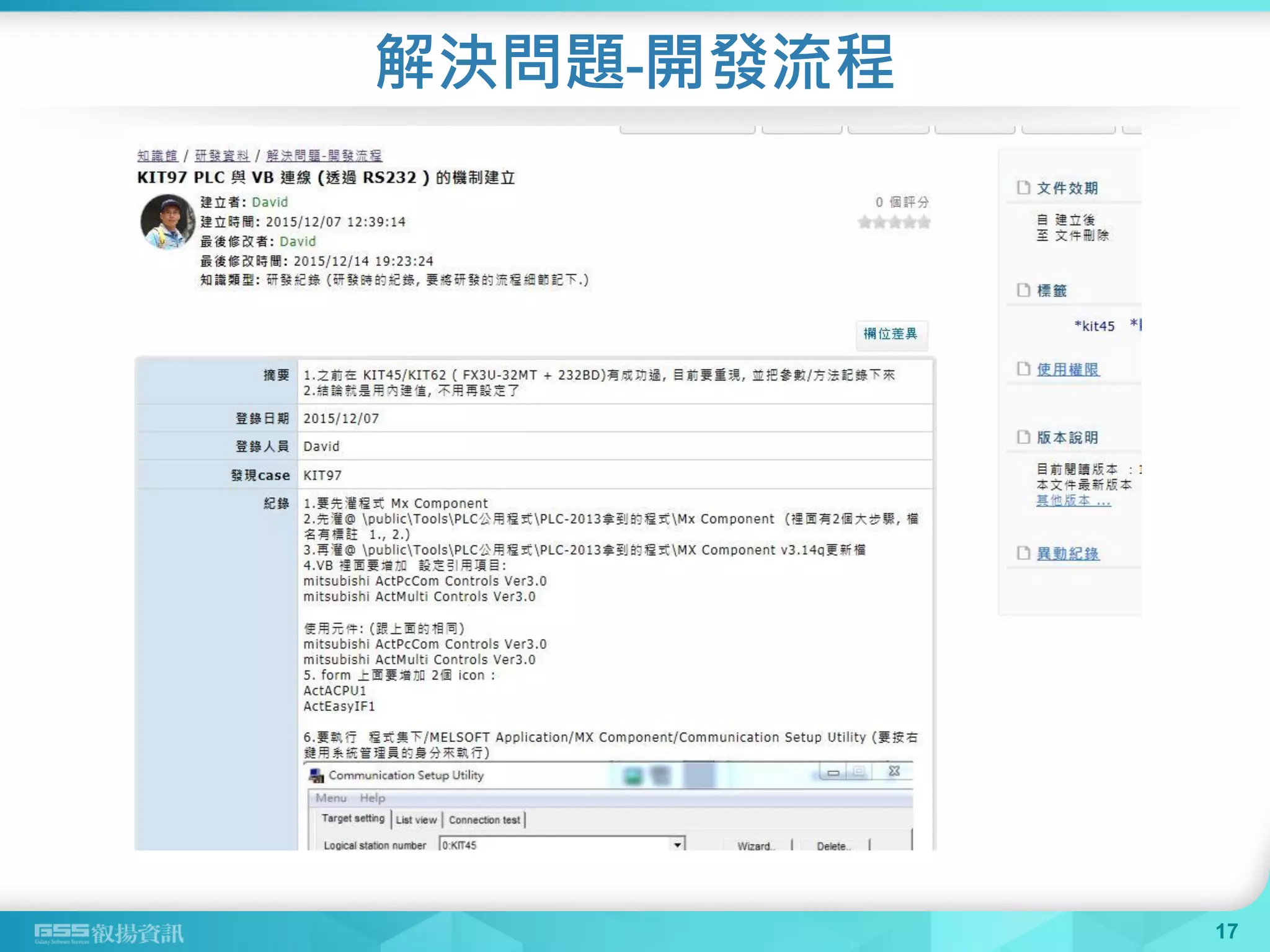1270x952 pixels.
Task: Click the Delete button
Action: [x=834, y=846]
